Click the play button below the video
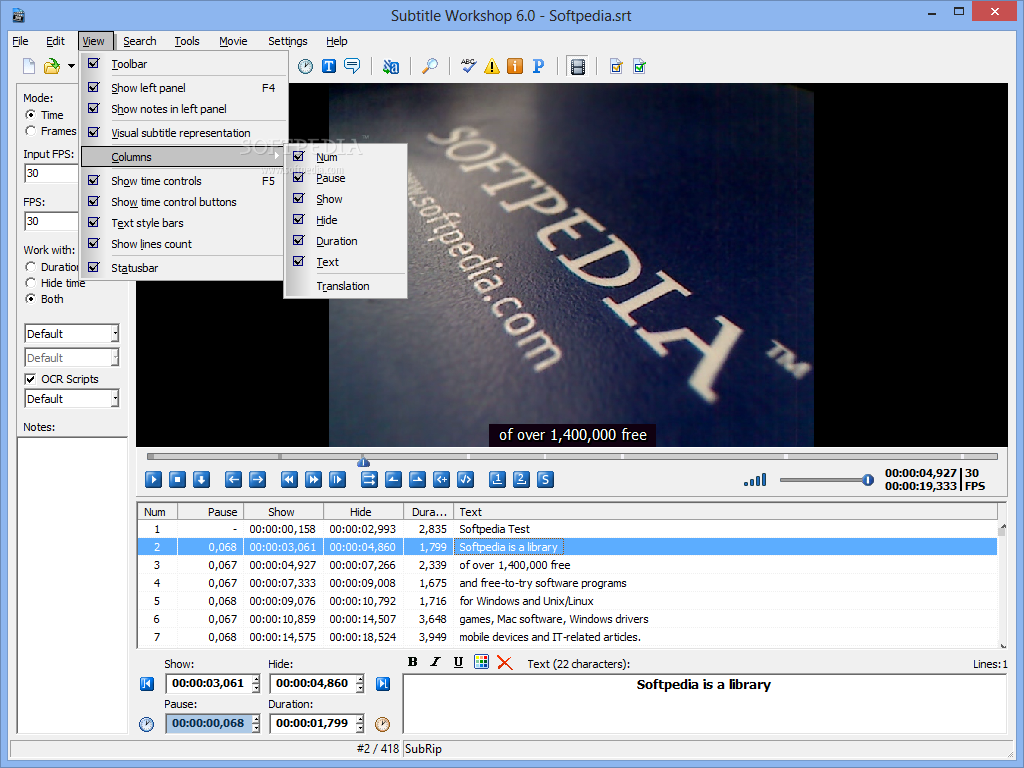1024x768 pixels. pos(153,480)
